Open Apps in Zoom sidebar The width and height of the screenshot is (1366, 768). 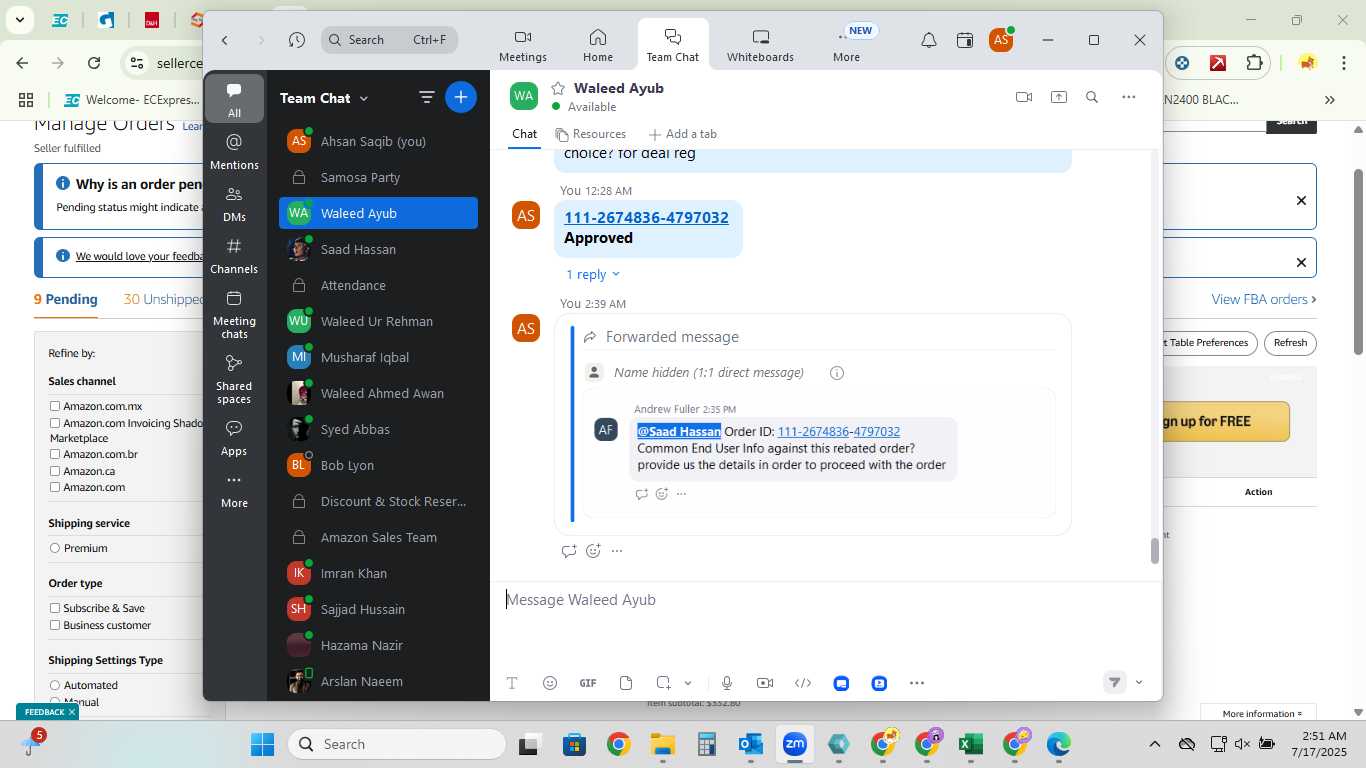tap(234, 438)
